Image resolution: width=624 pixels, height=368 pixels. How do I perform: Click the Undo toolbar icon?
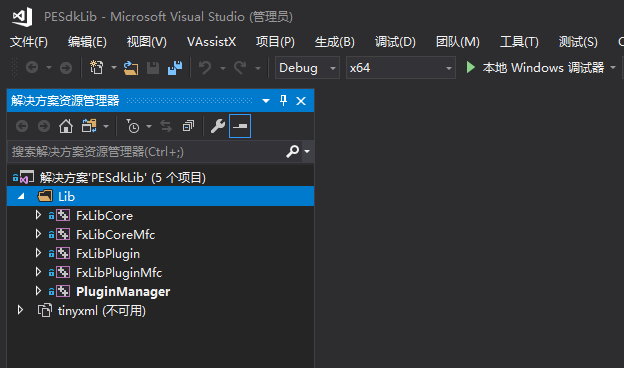click(x=205, y=68)
